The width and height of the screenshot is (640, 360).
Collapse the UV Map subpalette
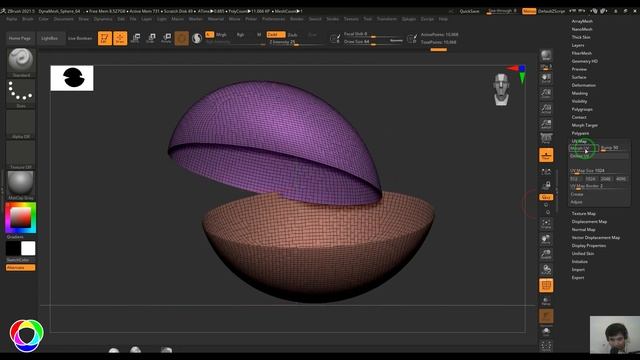click(579, 141)
